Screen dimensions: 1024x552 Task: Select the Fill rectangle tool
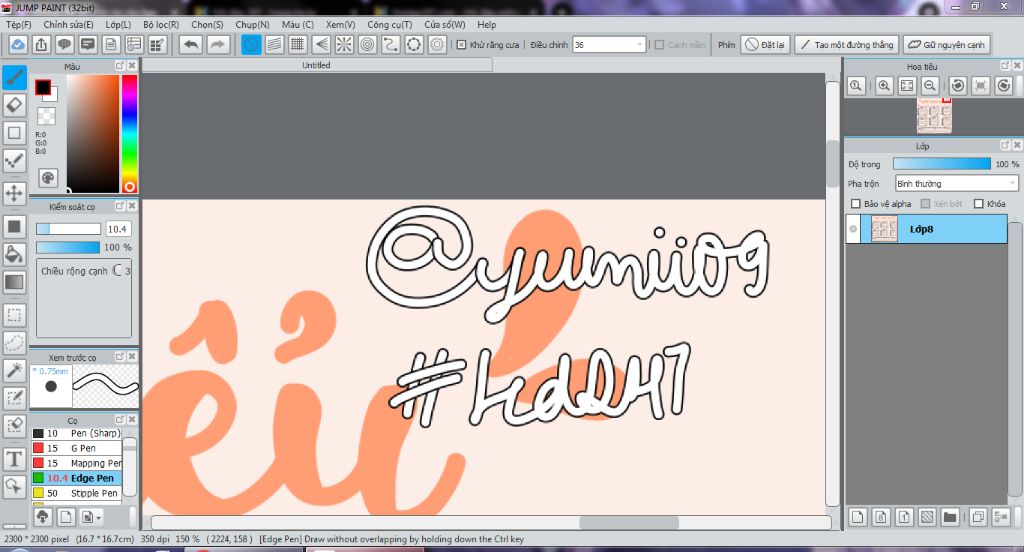tap(14, 227)
